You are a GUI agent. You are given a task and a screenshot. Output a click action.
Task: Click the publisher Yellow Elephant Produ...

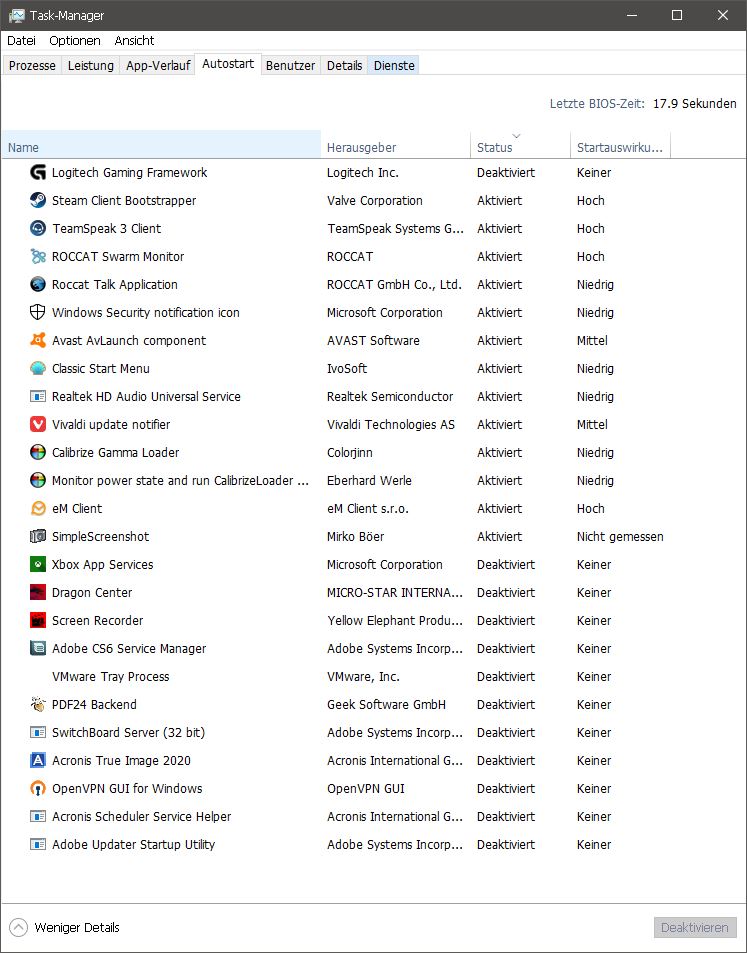tap(394, 621)
